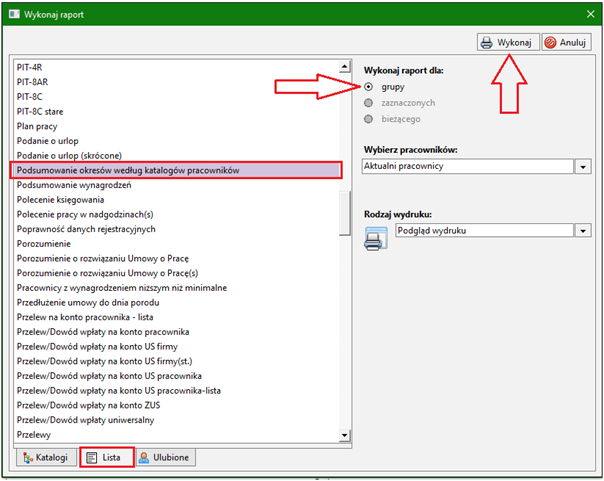This screenshot has width=604, height=481.
Task: Choose the bieżącego radio option
Action: pyautogui.click(x=369, y=119)
